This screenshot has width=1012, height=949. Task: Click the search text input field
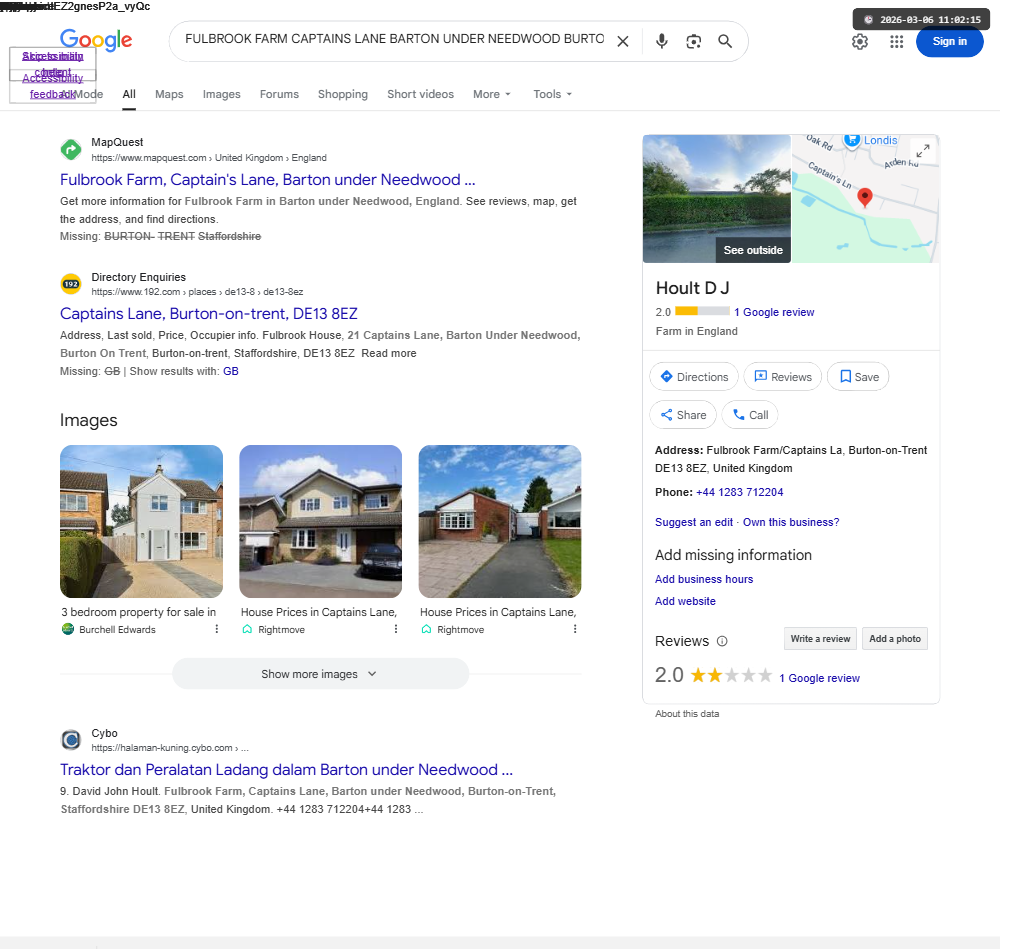coord(394,39)
